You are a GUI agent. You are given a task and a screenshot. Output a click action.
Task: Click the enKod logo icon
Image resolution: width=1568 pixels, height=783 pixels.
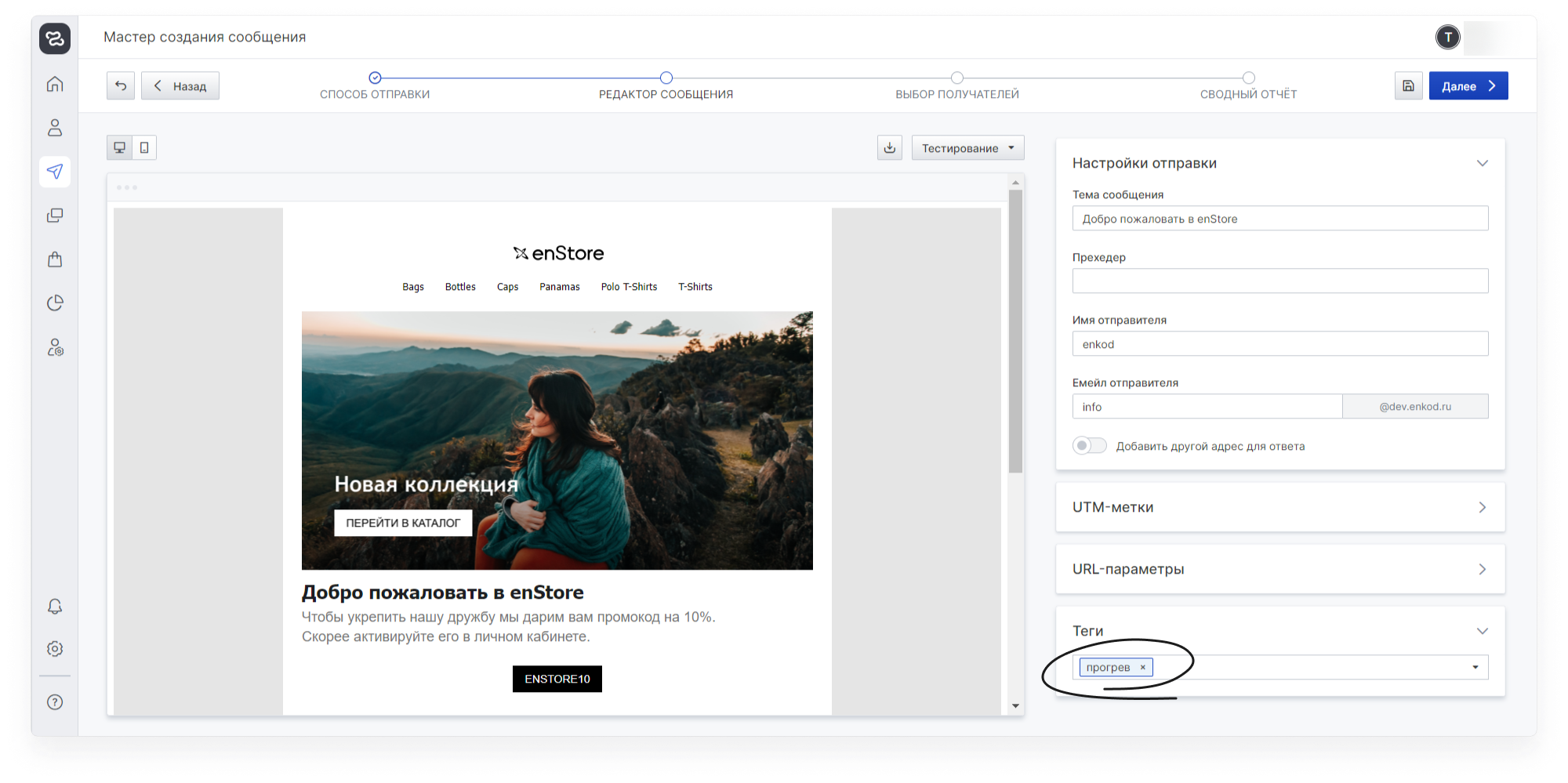click(x=55, y=38)
